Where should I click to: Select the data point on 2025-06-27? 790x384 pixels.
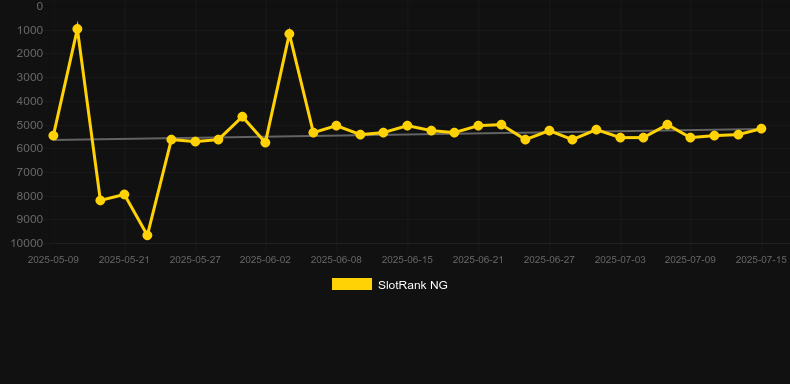click(x=549, y=131)
